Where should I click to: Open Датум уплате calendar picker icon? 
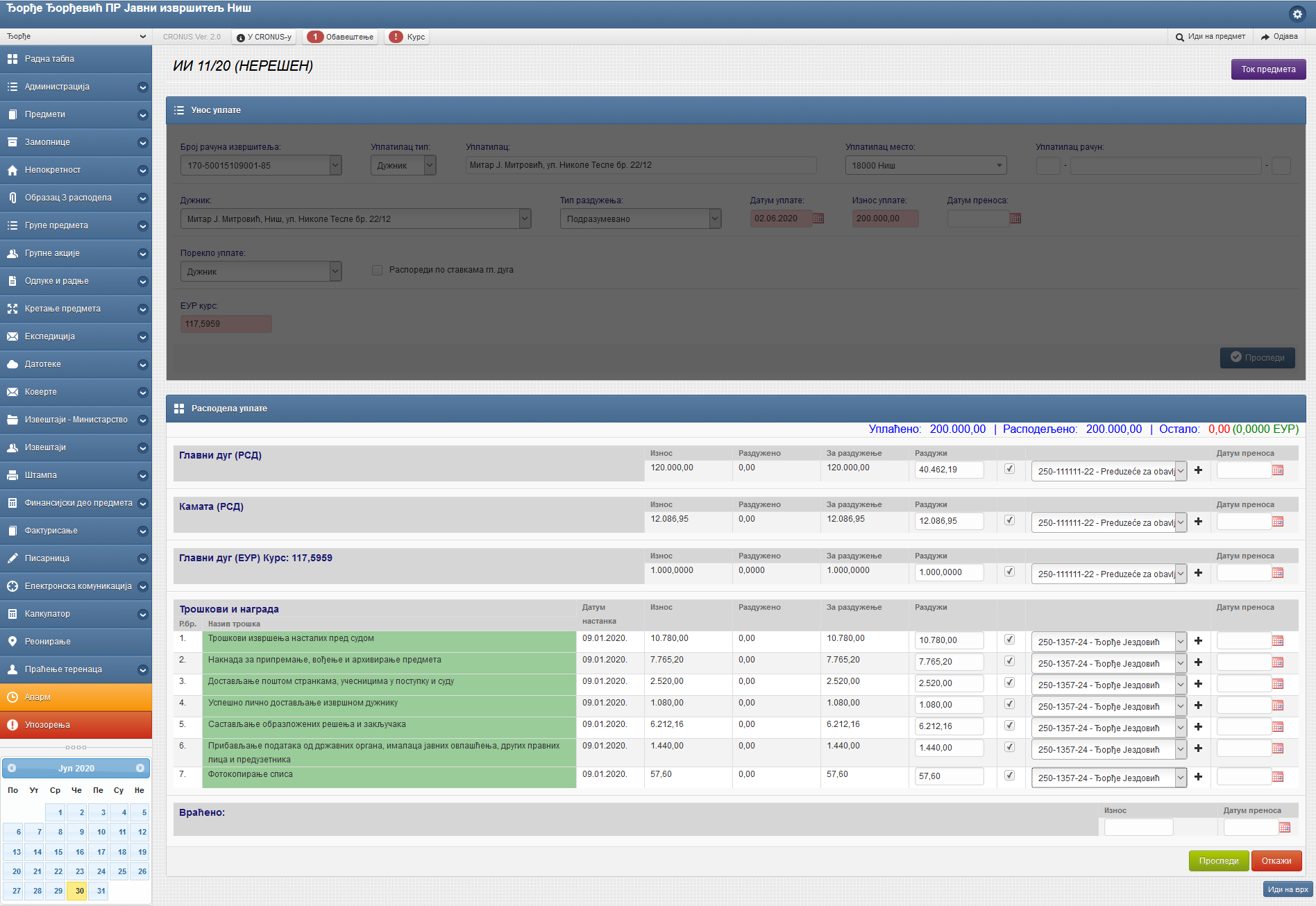818,219
